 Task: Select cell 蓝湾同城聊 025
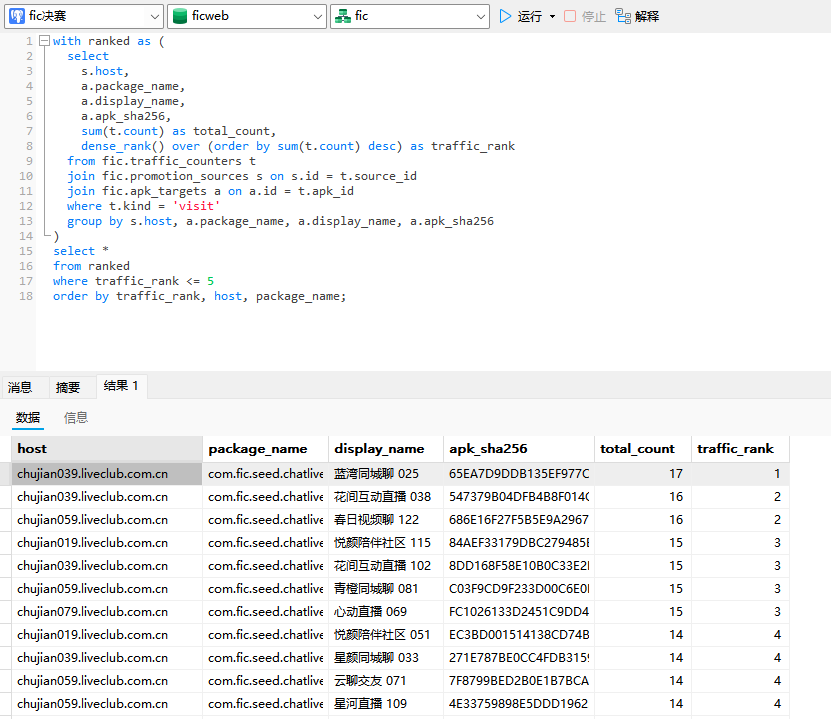tap(386, 474)
